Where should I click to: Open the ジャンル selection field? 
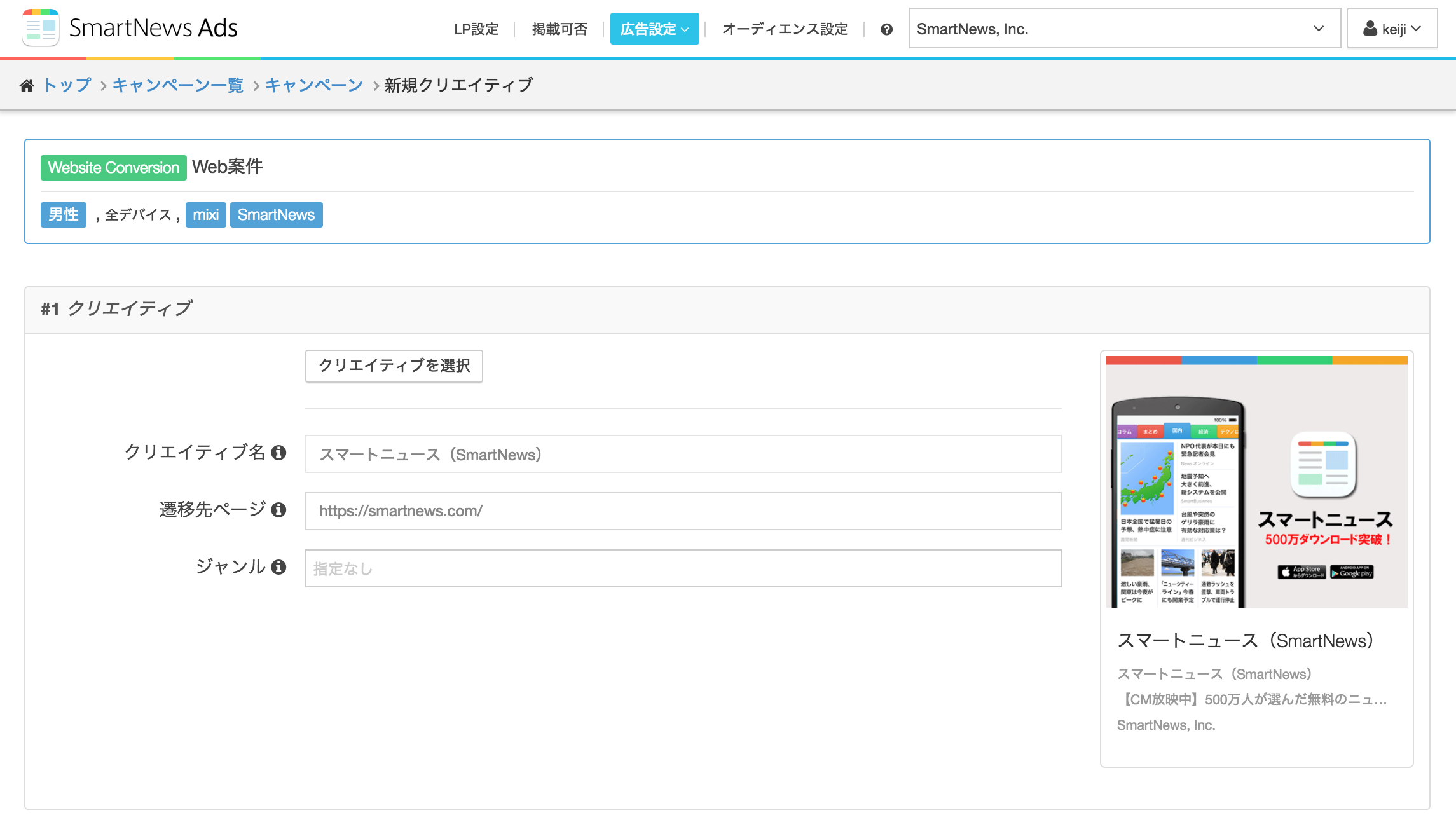pos(683,568)
